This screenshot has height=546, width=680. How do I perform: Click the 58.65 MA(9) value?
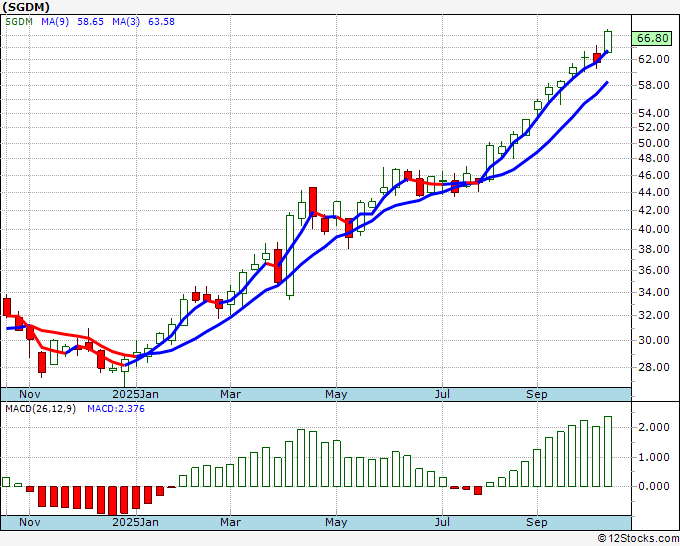(x=90, y=21)
